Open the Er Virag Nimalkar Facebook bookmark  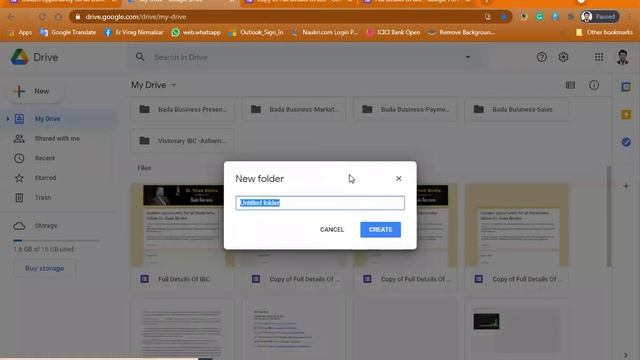click(x=133, y=32)
